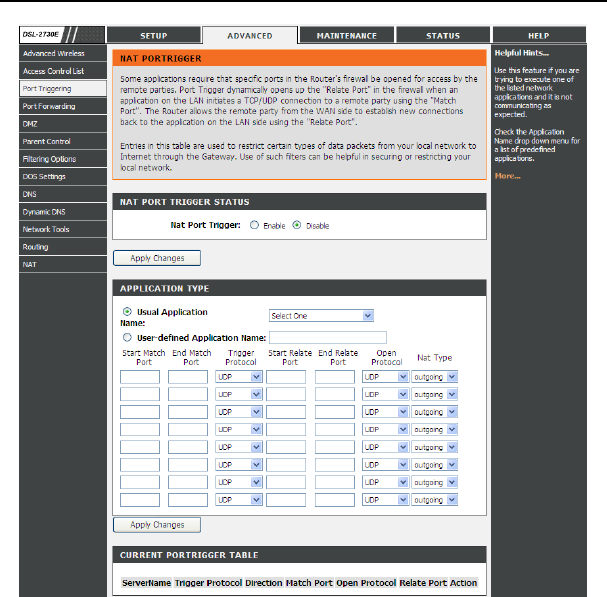Open first row Trigger Protocol dropdown
607x597 pixels.
pos(239,377)
